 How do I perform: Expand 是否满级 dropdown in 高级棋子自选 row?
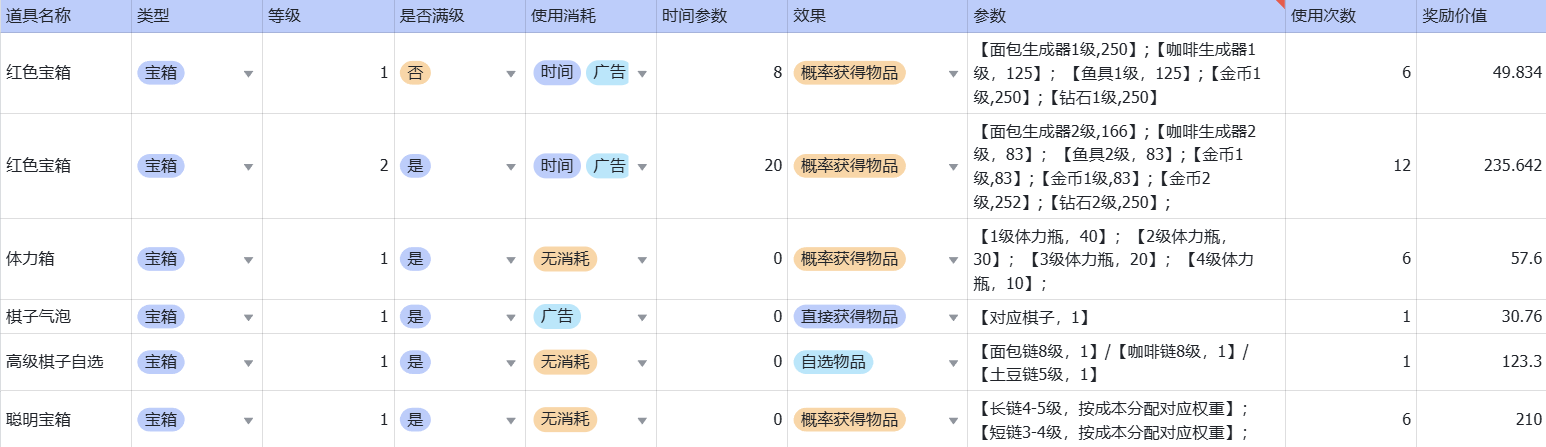[x=512, y=362]
